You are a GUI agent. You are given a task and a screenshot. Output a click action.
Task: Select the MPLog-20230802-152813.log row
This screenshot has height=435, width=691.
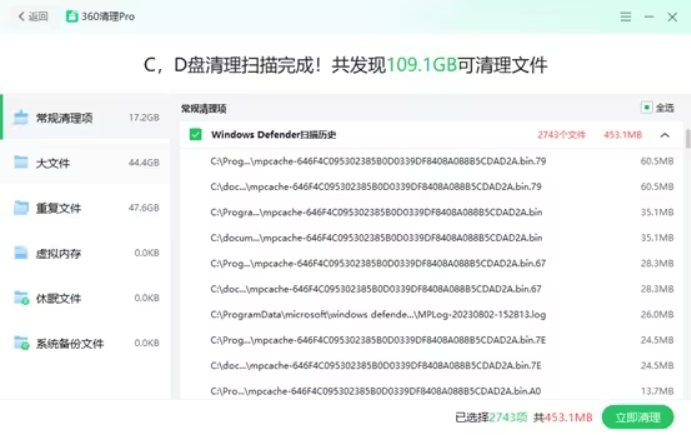431,315
